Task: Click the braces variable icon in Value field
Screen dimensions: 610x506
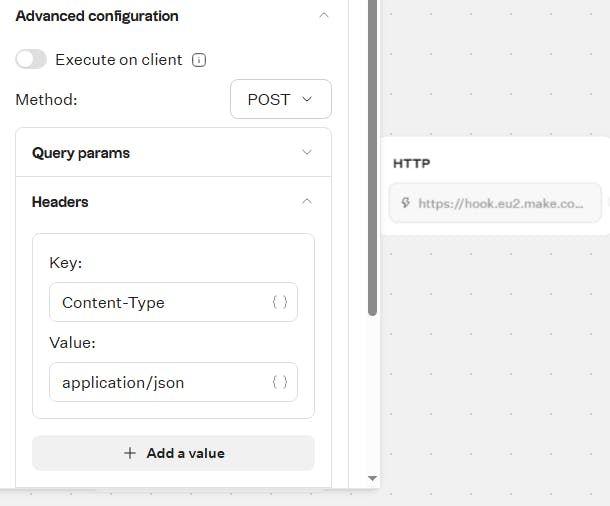Action: pyautogui.click(x=280, y=382)
